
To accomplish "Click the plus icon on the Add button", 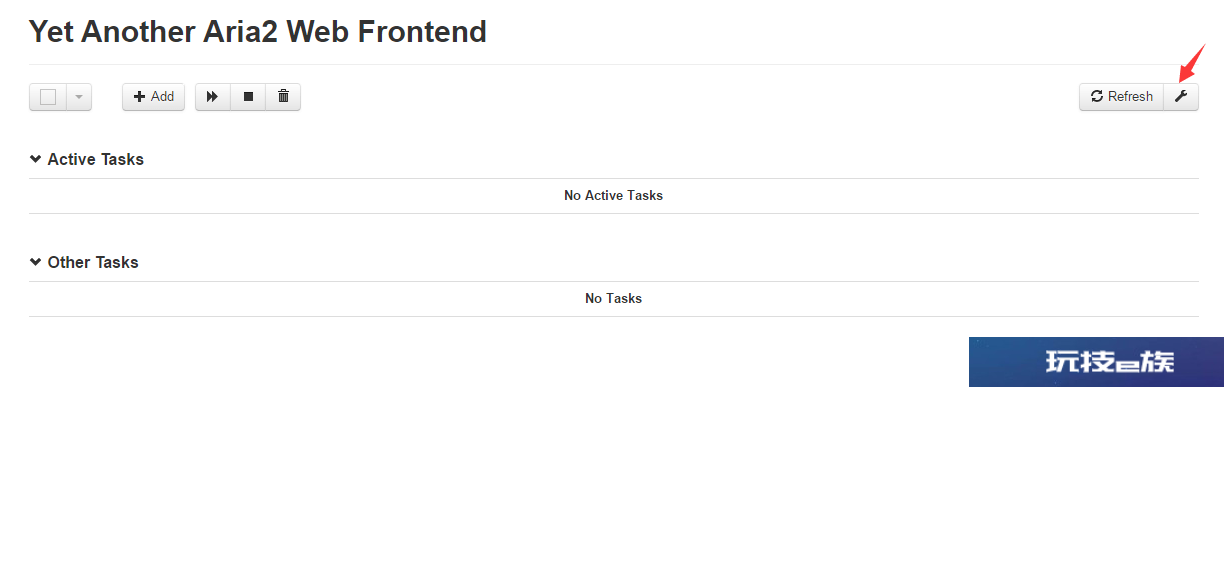I will [139, 96].
